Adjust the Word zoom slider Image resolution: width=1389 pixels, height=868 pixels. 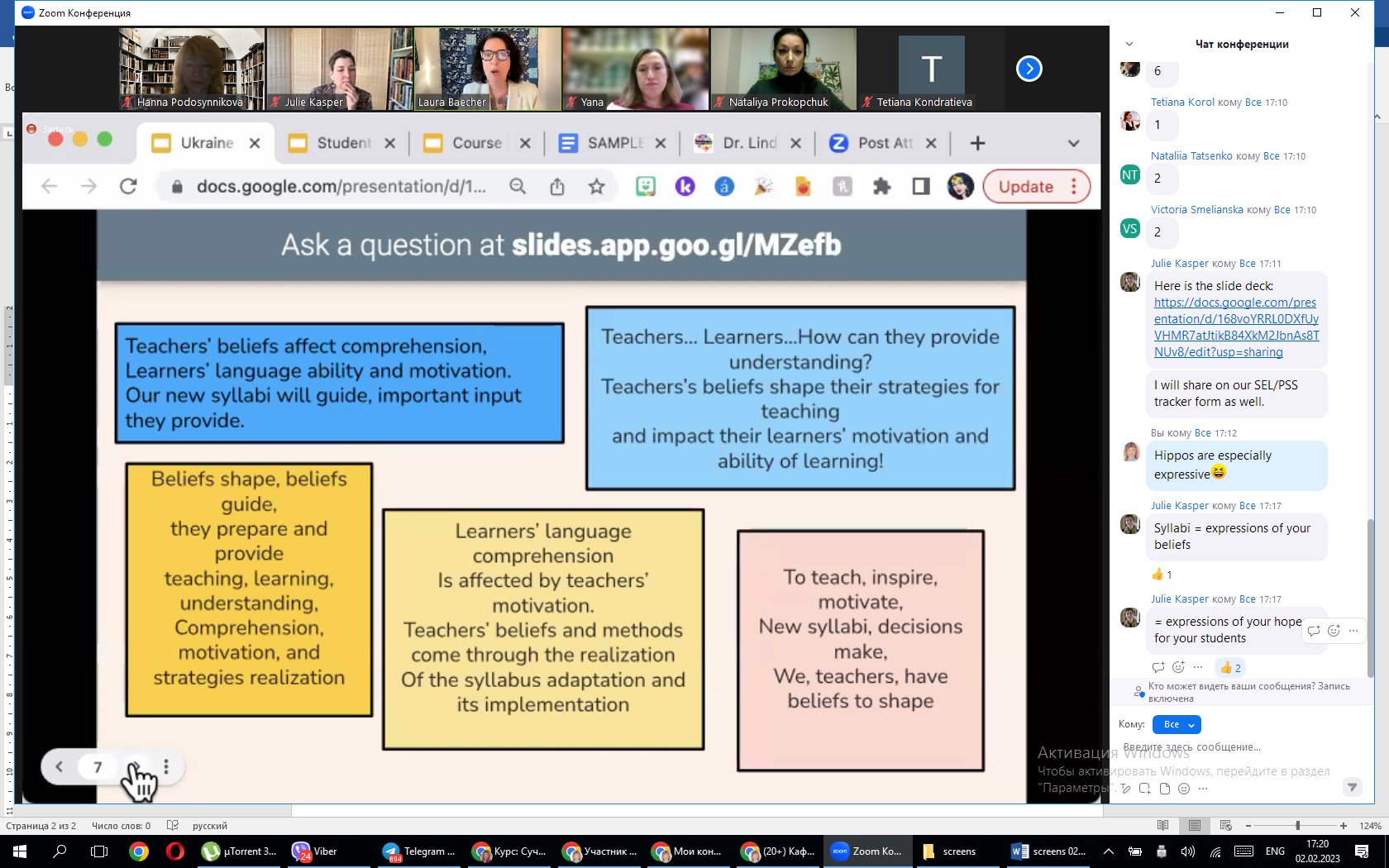(x=1297, y=826)
